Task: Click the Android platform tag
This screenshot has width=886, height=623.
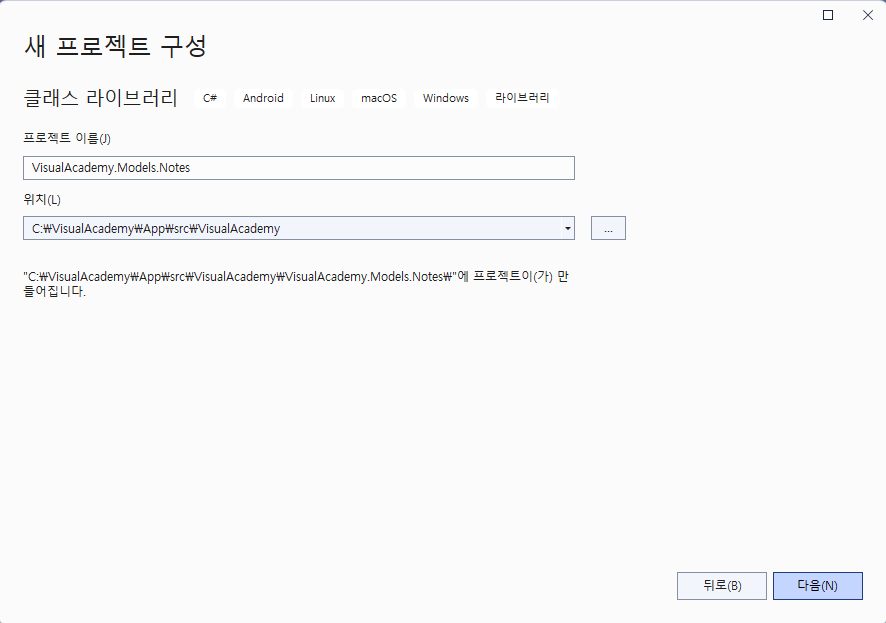Action: (263, 98)
